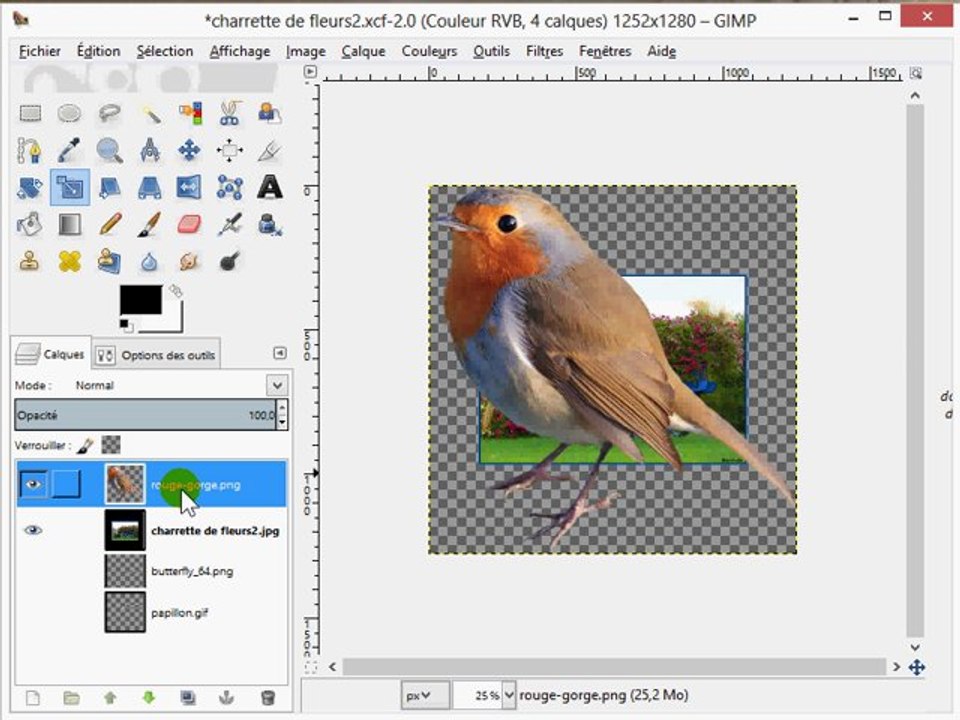Open the Sélection menu
The width and height of the screenshot is (960, 720).
pos(165,51)
